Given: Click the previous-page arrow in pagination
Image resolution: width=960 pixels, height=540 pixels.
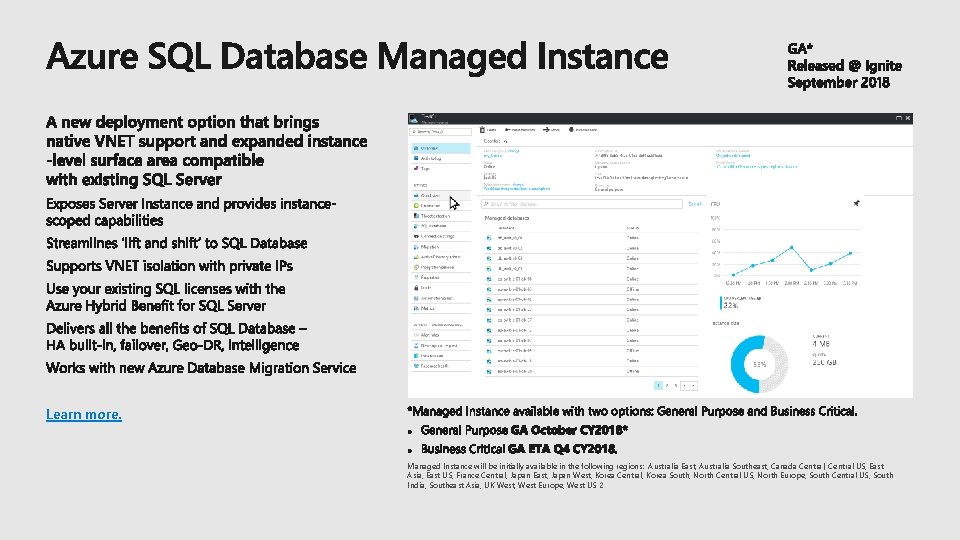Looking at the screenshot, I should coord(684,386).
